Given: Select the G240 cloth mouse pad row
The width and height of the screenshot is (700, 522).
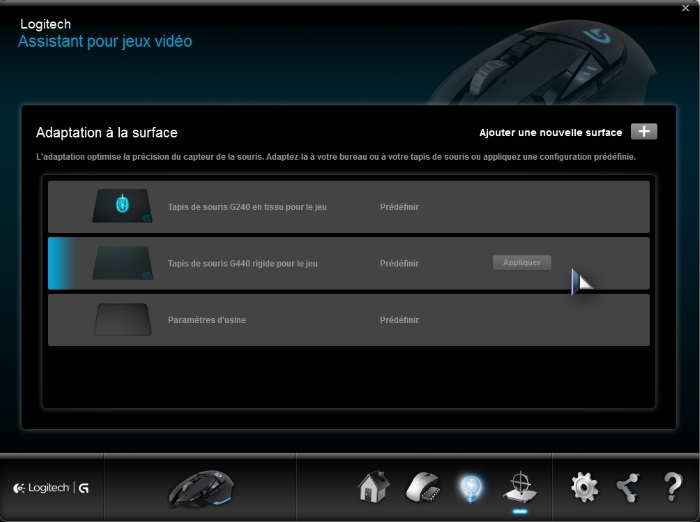Looking at the screenshot, I should point(349,207).
